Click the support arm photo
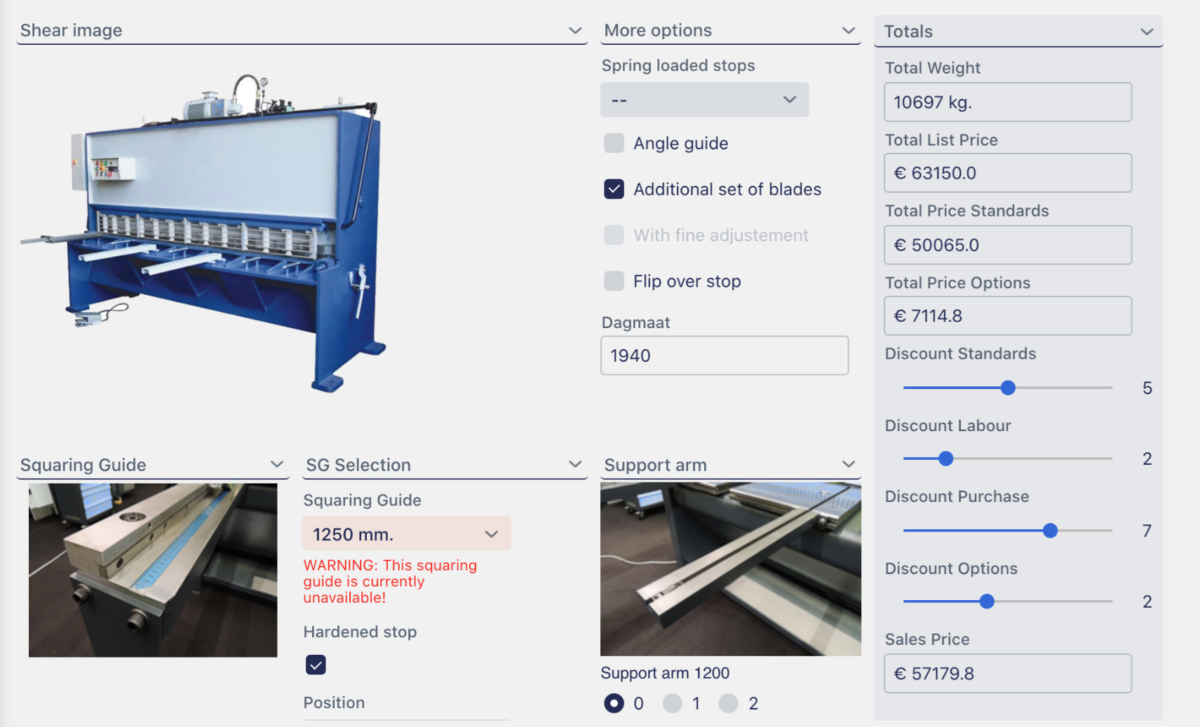The image size is (1200, 727). (731, 570)
